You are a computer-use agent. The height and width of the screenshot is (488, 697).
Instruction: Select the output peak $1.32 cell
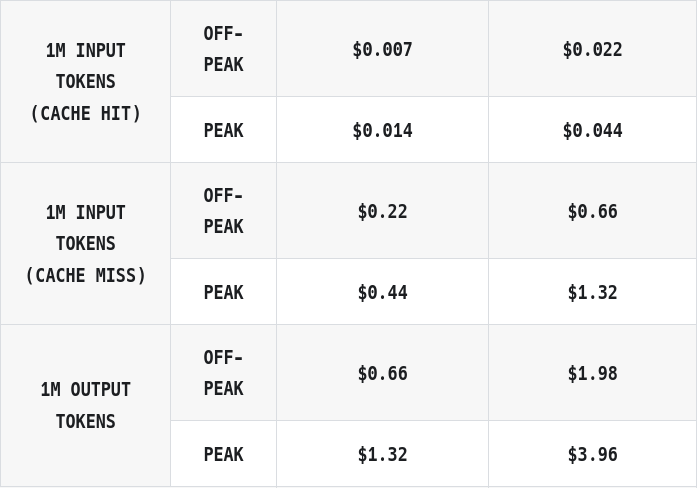382,454
